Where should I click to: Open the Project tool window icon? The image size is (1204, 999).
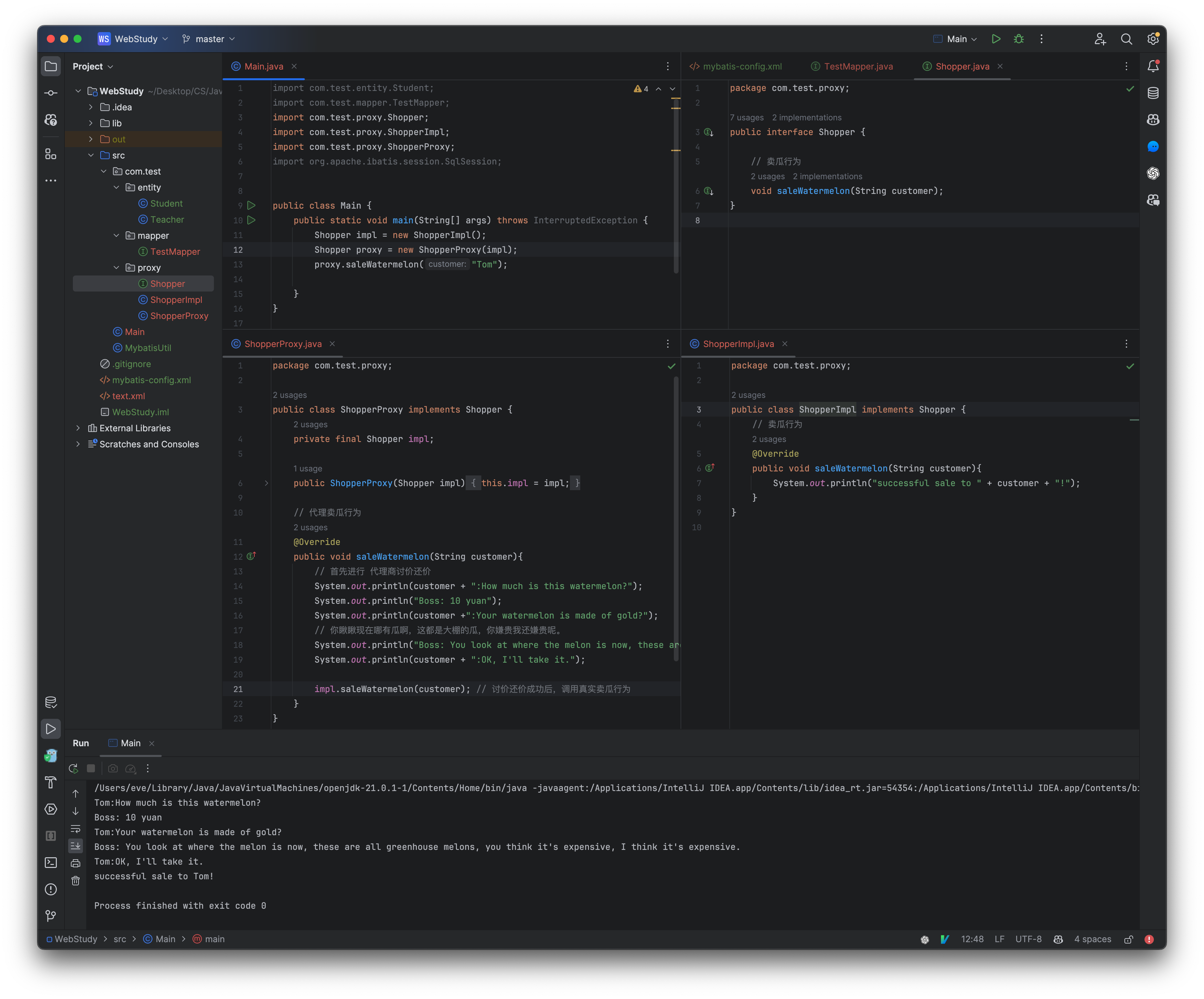tap(51, 66)
